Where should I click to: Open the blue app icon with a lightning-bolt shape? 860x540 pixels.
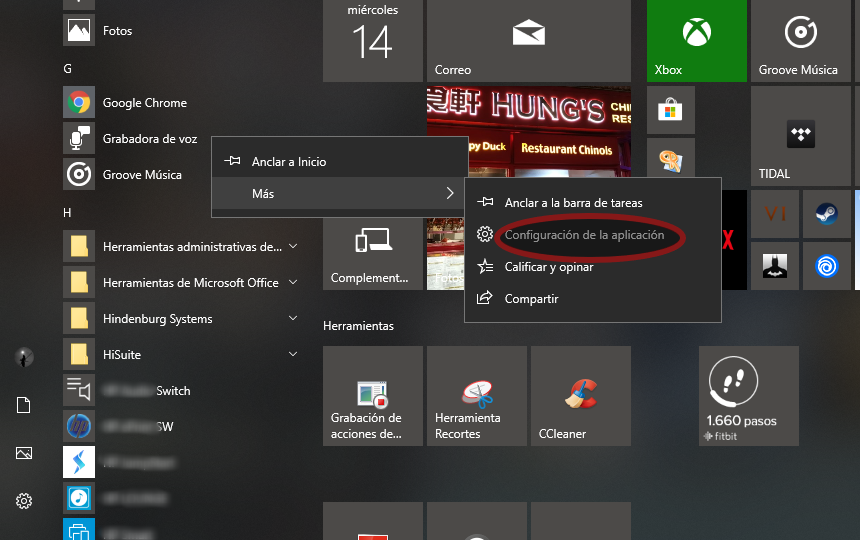[79, 462]
